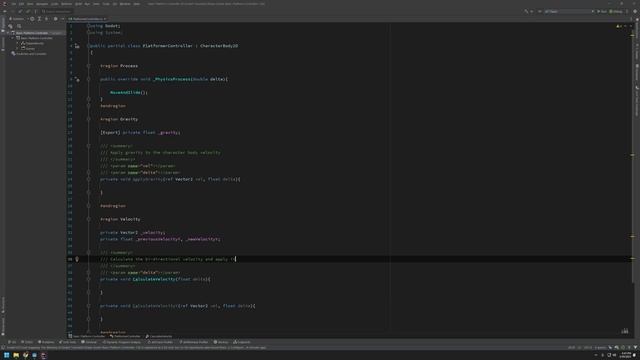Collapse the #region Velocity fold marker
This screenshot has height=360, width=640.
89,220
